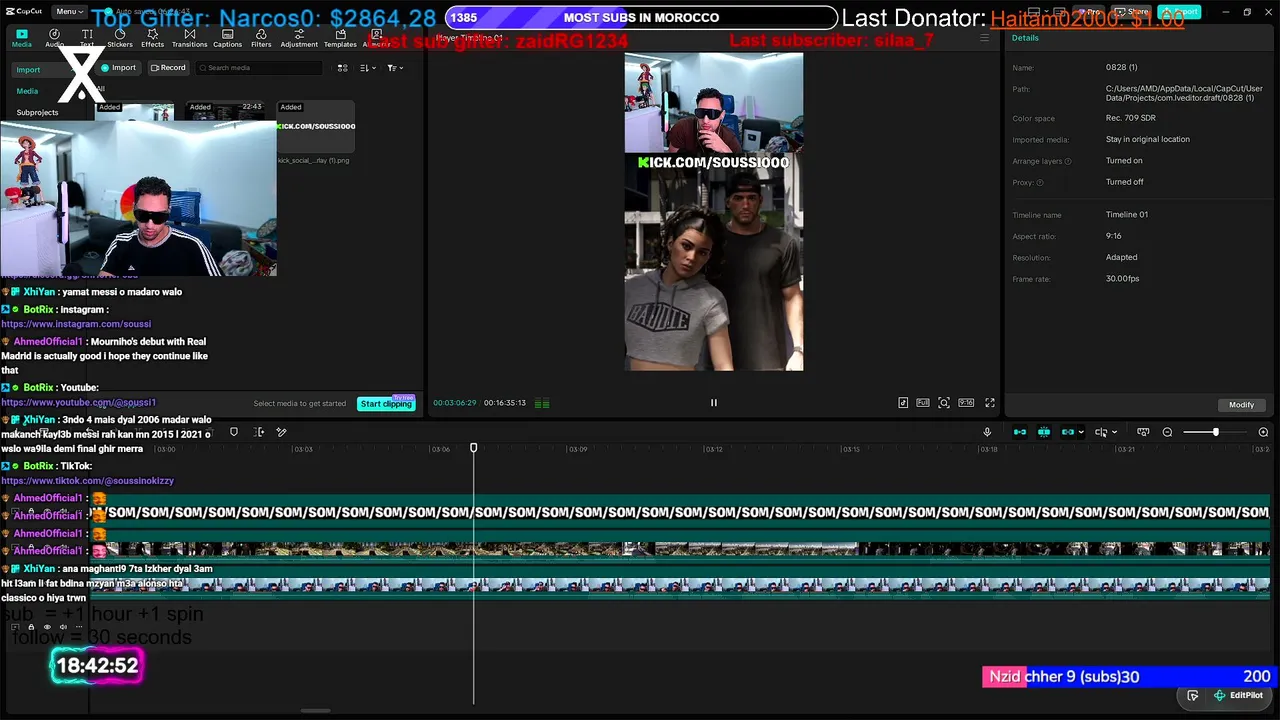Open the Audio tab
This screenshot has width=1280, height=720.
[54, 38]
